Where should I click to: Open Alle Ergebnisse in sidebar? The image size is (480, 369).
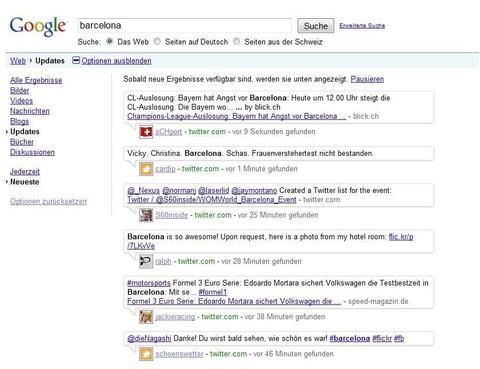coord(36,80)
